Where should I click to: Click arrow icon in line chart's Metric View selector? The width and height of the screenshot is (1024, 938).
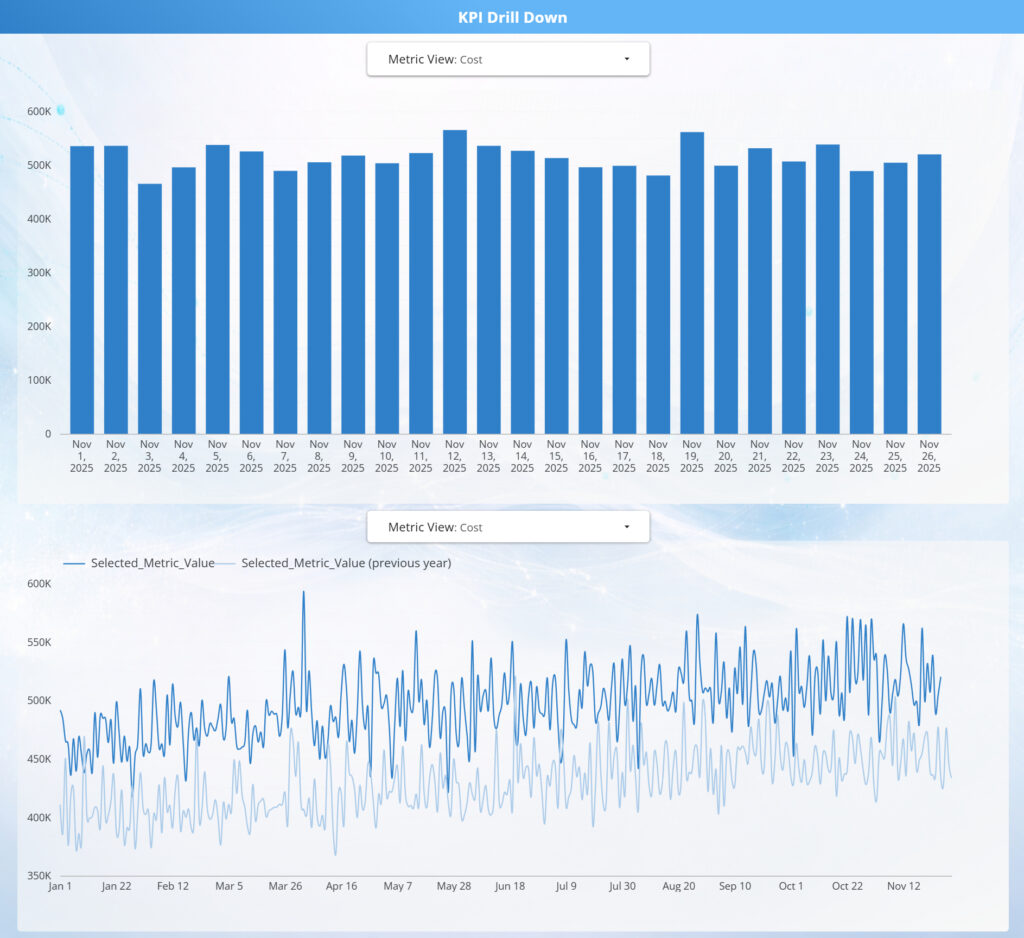tap(627, 527)
